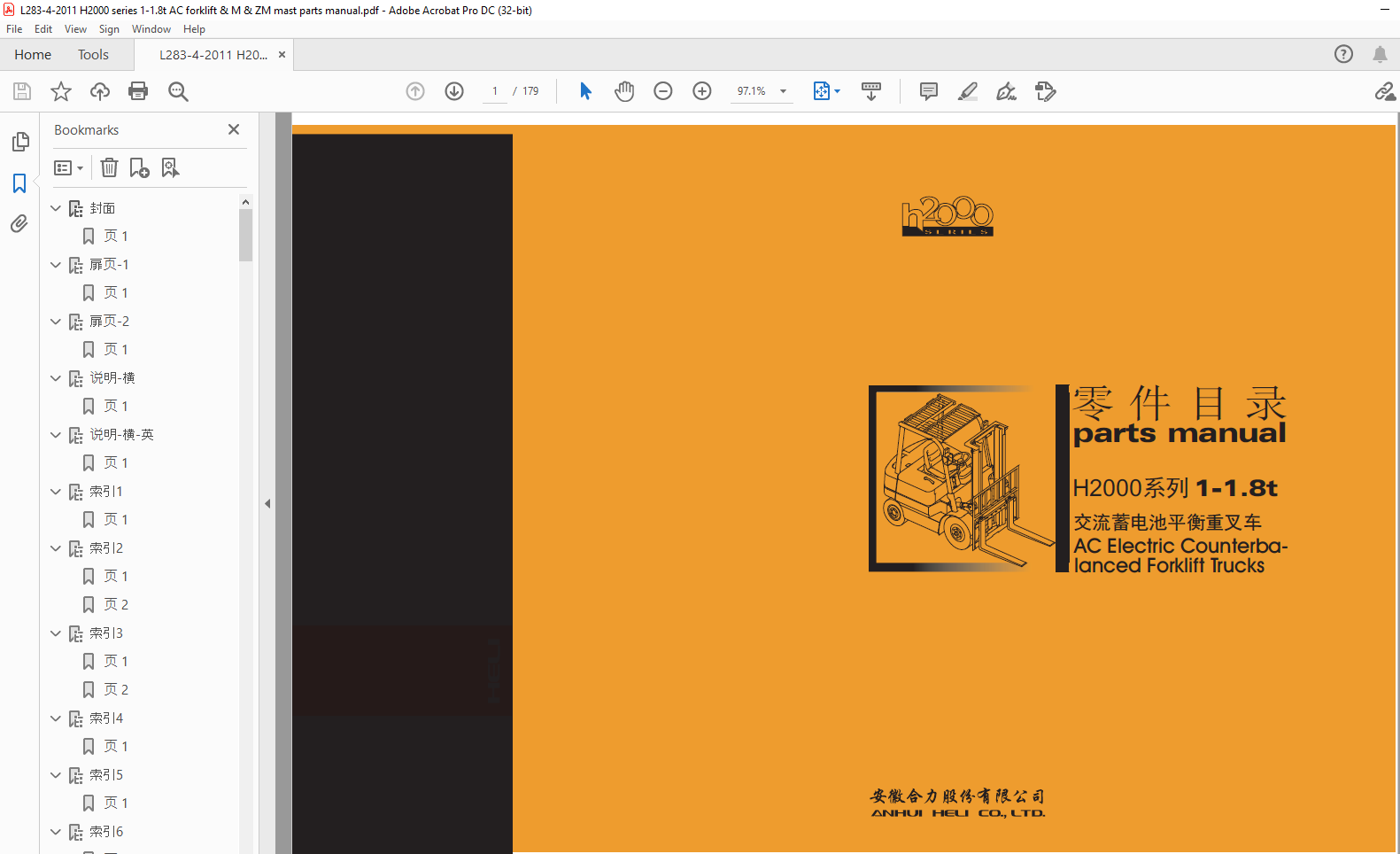The image size is (1400, 854).
Task: Open the Sign menu
Action: (109, 29)
